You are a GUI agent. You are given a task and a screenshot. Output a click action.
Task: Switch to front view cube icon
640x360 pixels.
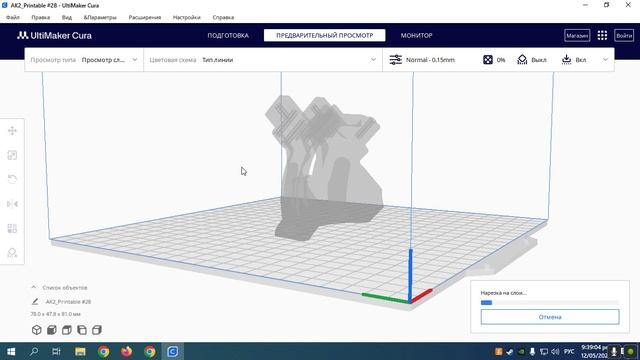pyautogui.click(x=52, y=330)
